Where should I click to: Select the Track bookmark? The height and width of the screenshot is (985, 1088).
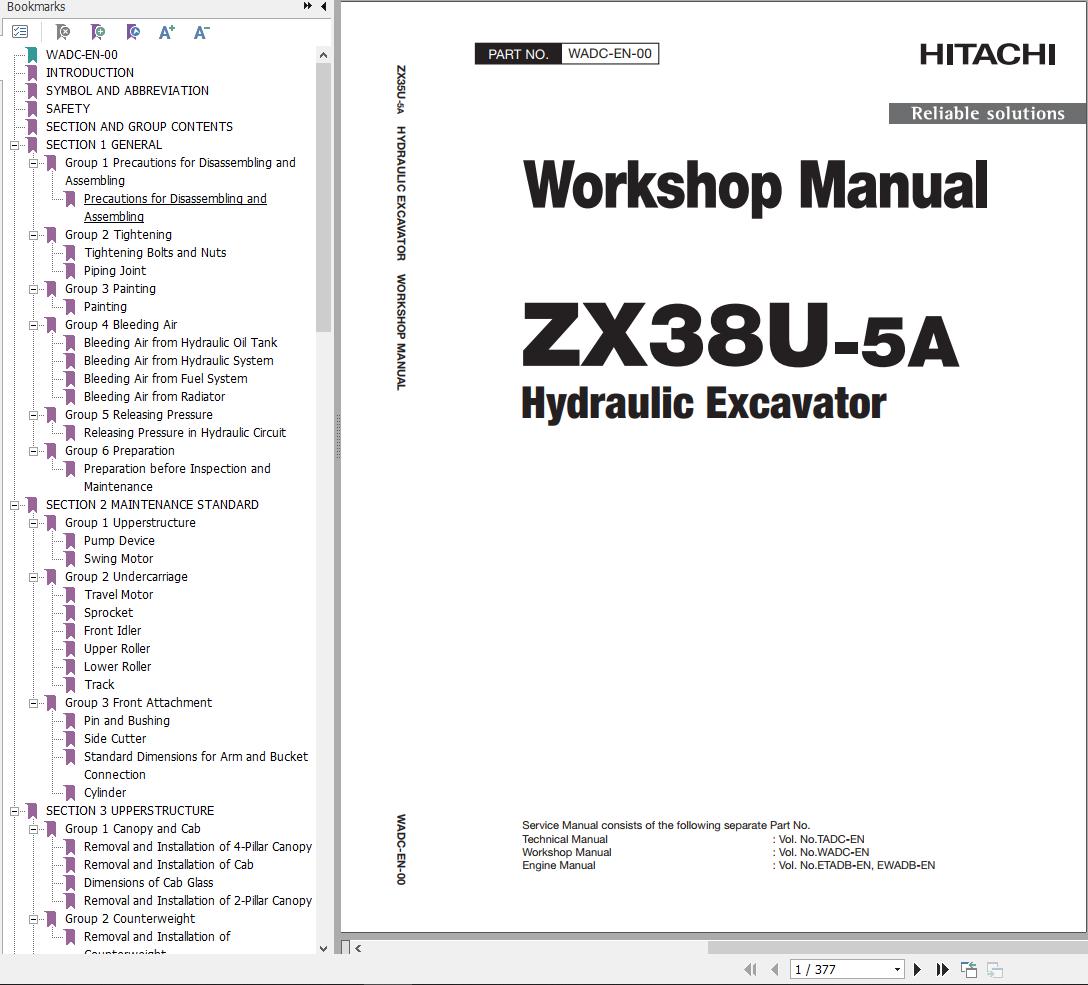click(99, 685)
